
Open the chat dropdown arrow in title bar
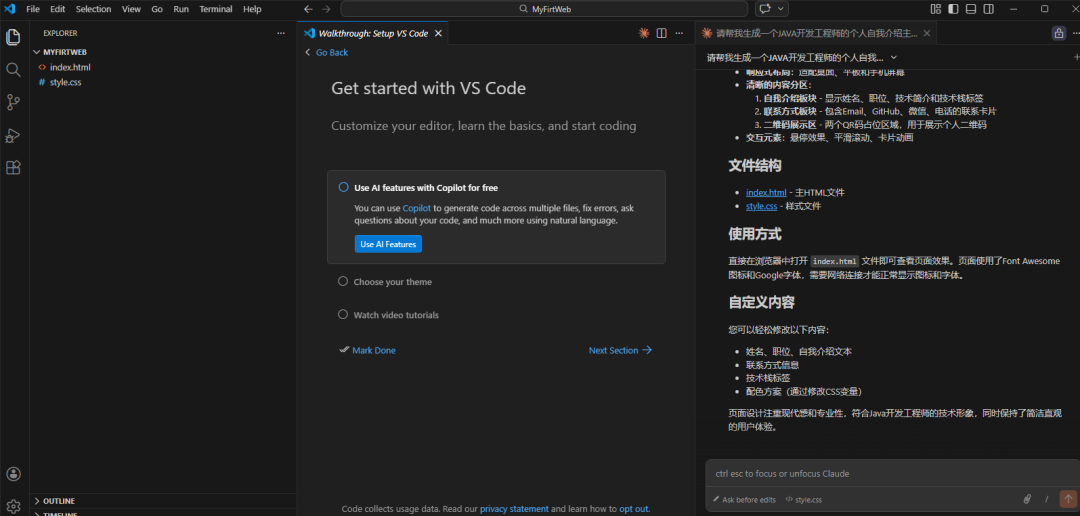pos(780,9)
